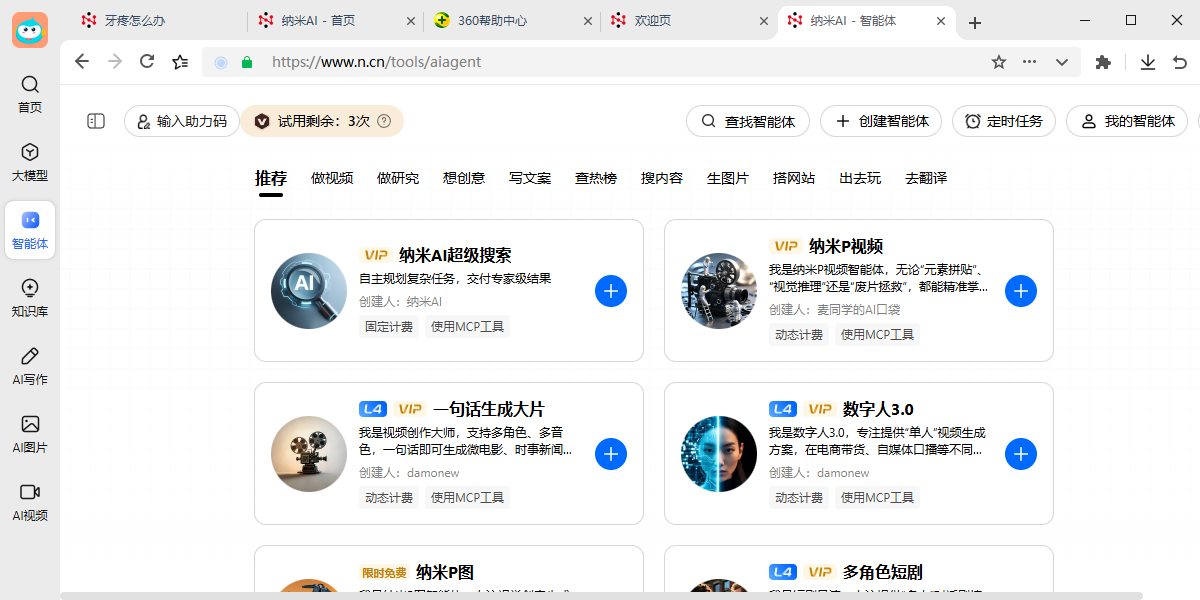
Task: Collapse the sidebar with the panel toggle
Action: click(95, 121)
